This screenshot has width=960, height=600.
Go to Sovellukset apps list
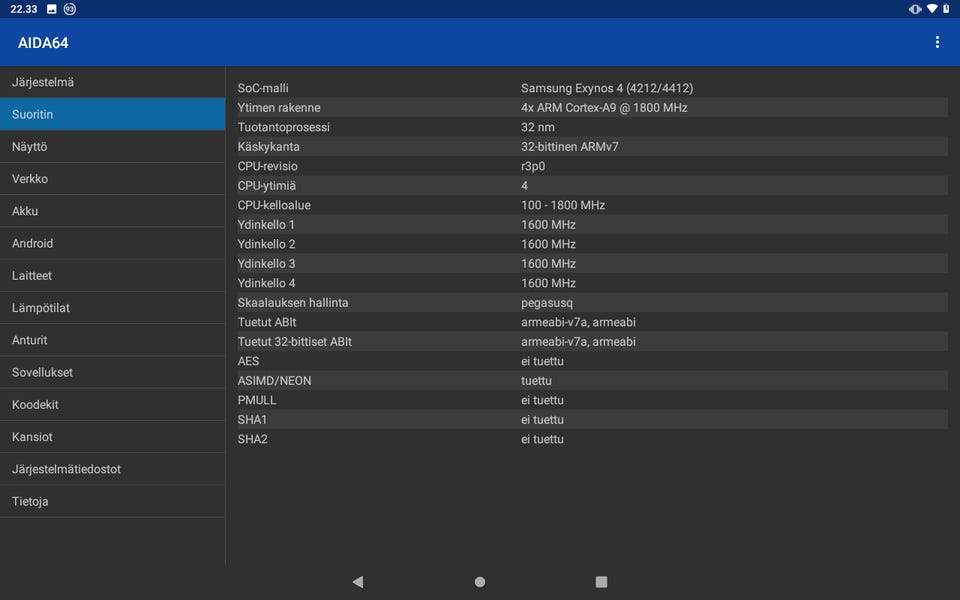[113, 372]
